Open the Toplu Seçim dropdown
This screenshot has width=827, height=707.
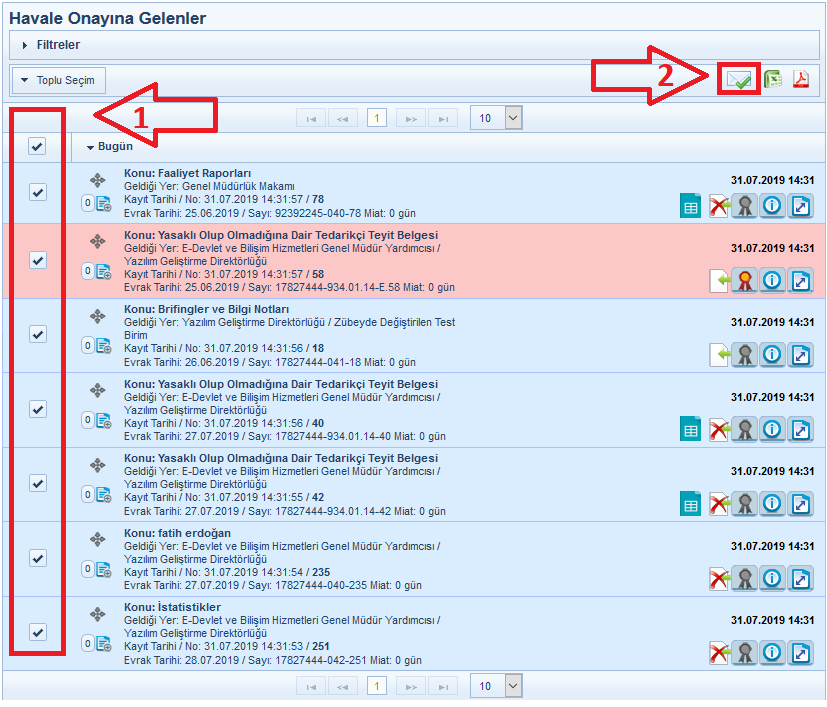58,80
